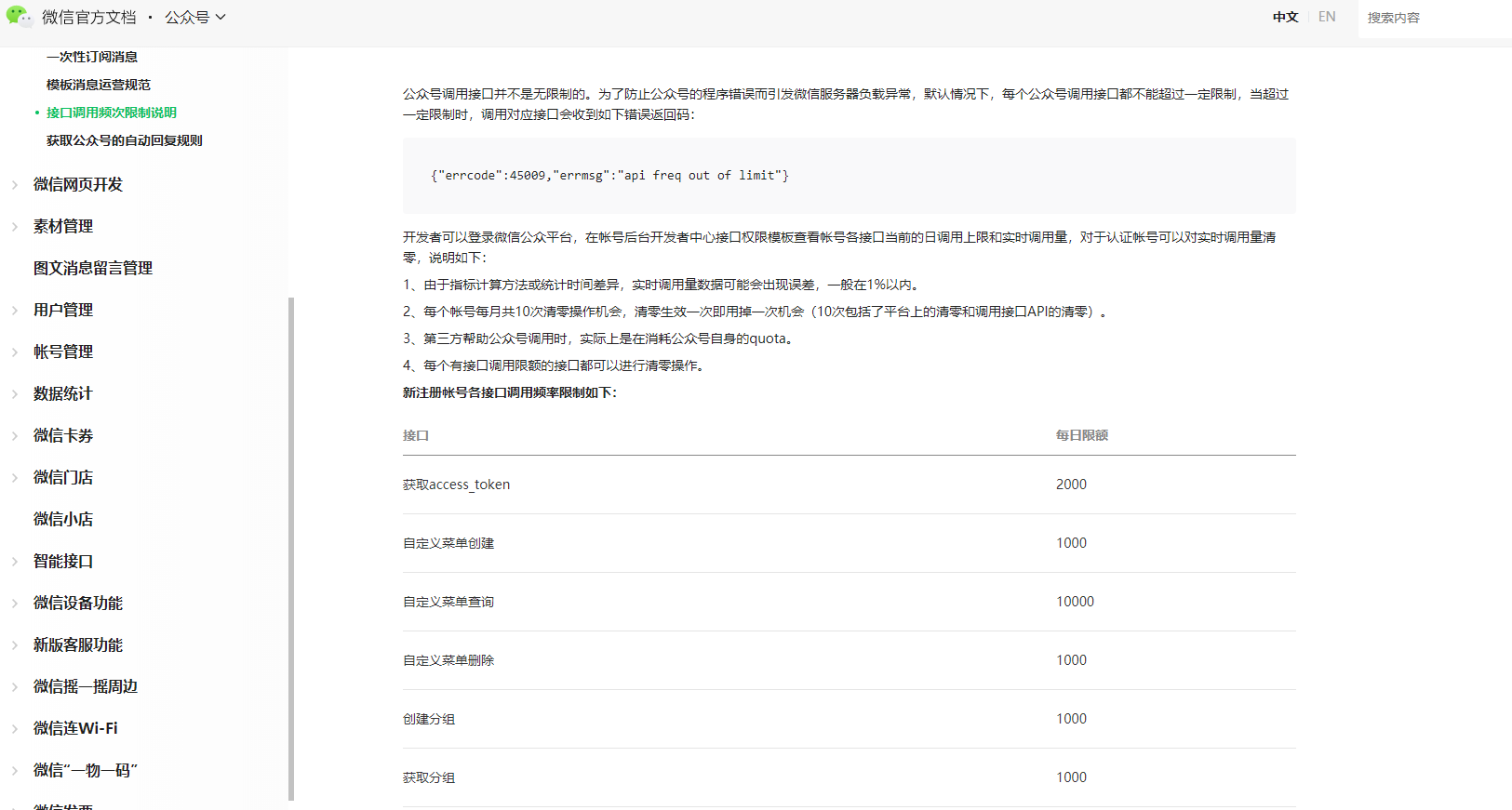The height and width of the screenshot is (810, 1512).
Task: Open 一次性订阅消息 in sidebar
Action: (92, 57)
